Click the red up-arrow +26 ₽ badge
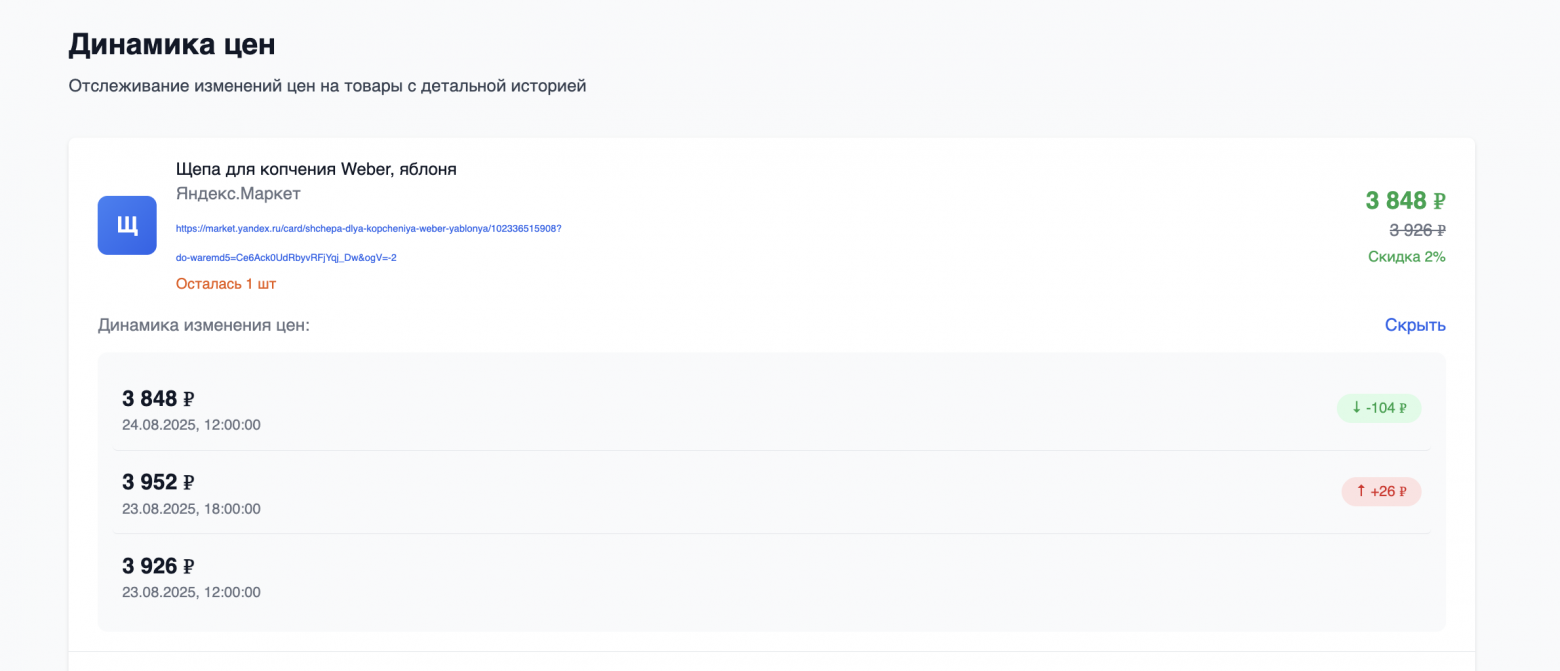The image size is (1560, 671). [1381, 492]
